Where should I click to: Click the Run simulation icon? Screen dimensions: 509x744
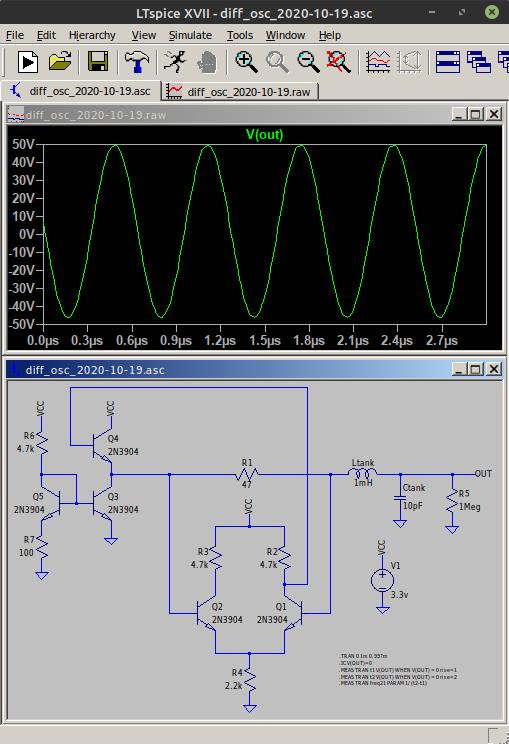click(x=28, y=62)
